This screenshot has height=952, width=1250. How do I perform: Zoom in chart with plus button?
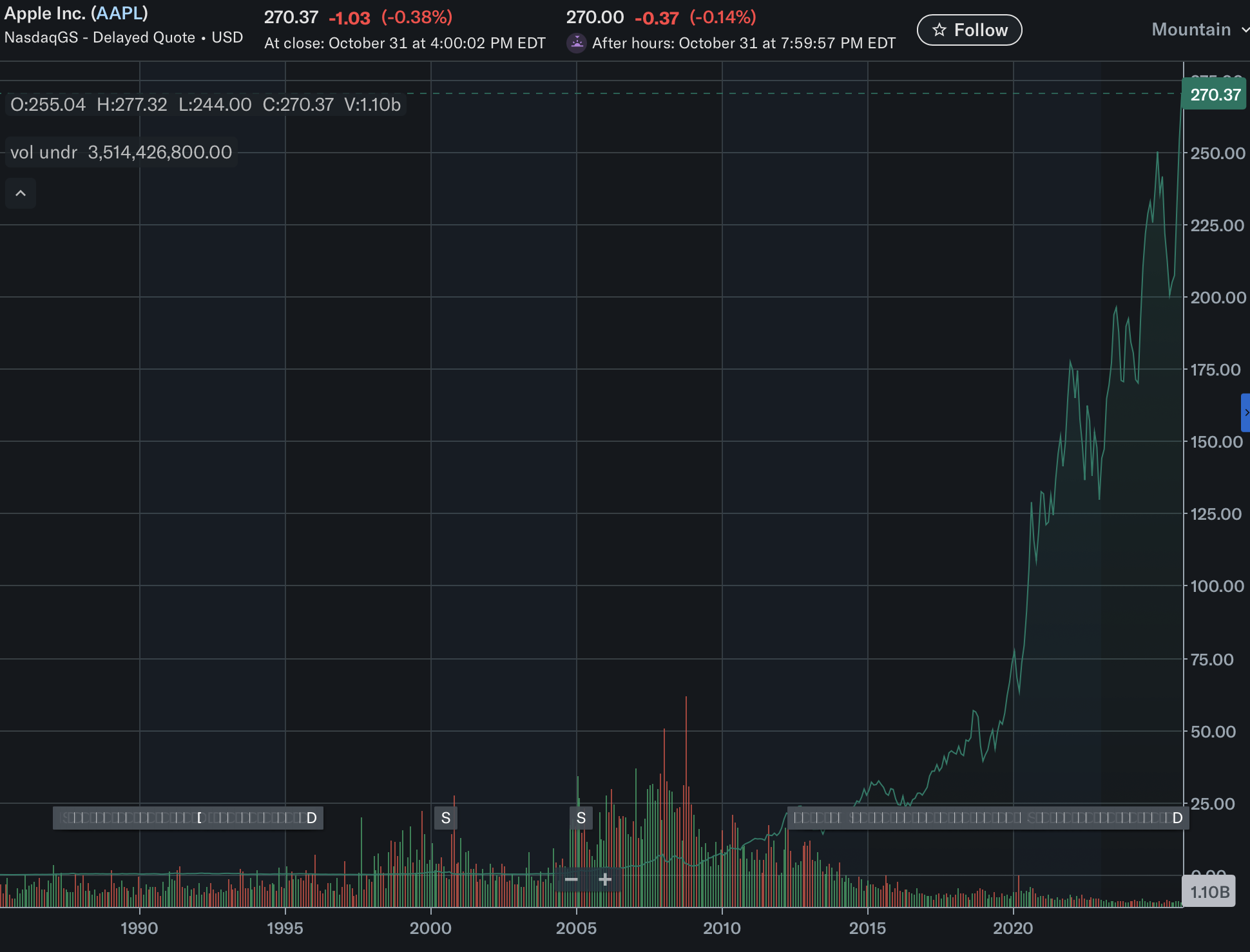pos(604,879)
